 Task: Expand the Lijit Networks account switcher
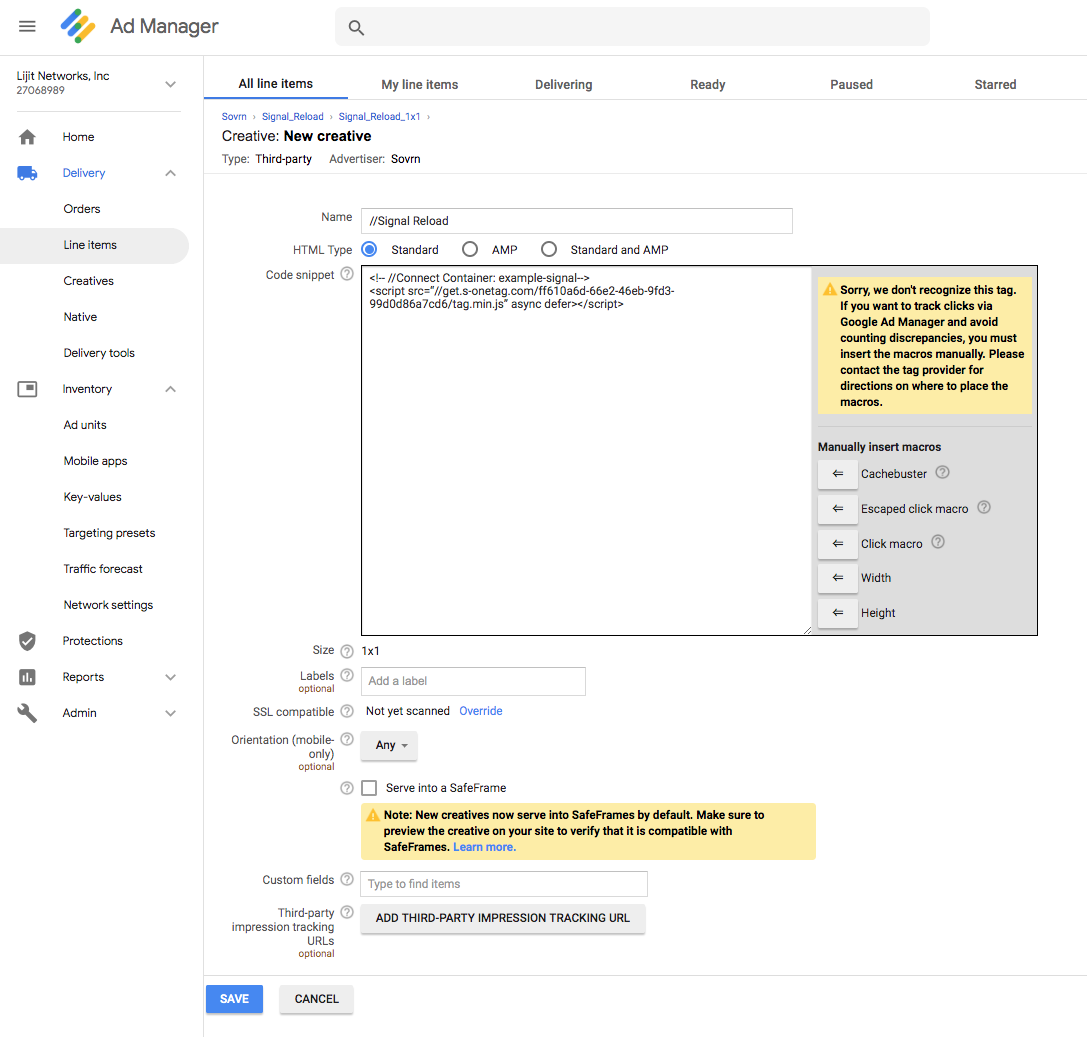pos(170,84)
